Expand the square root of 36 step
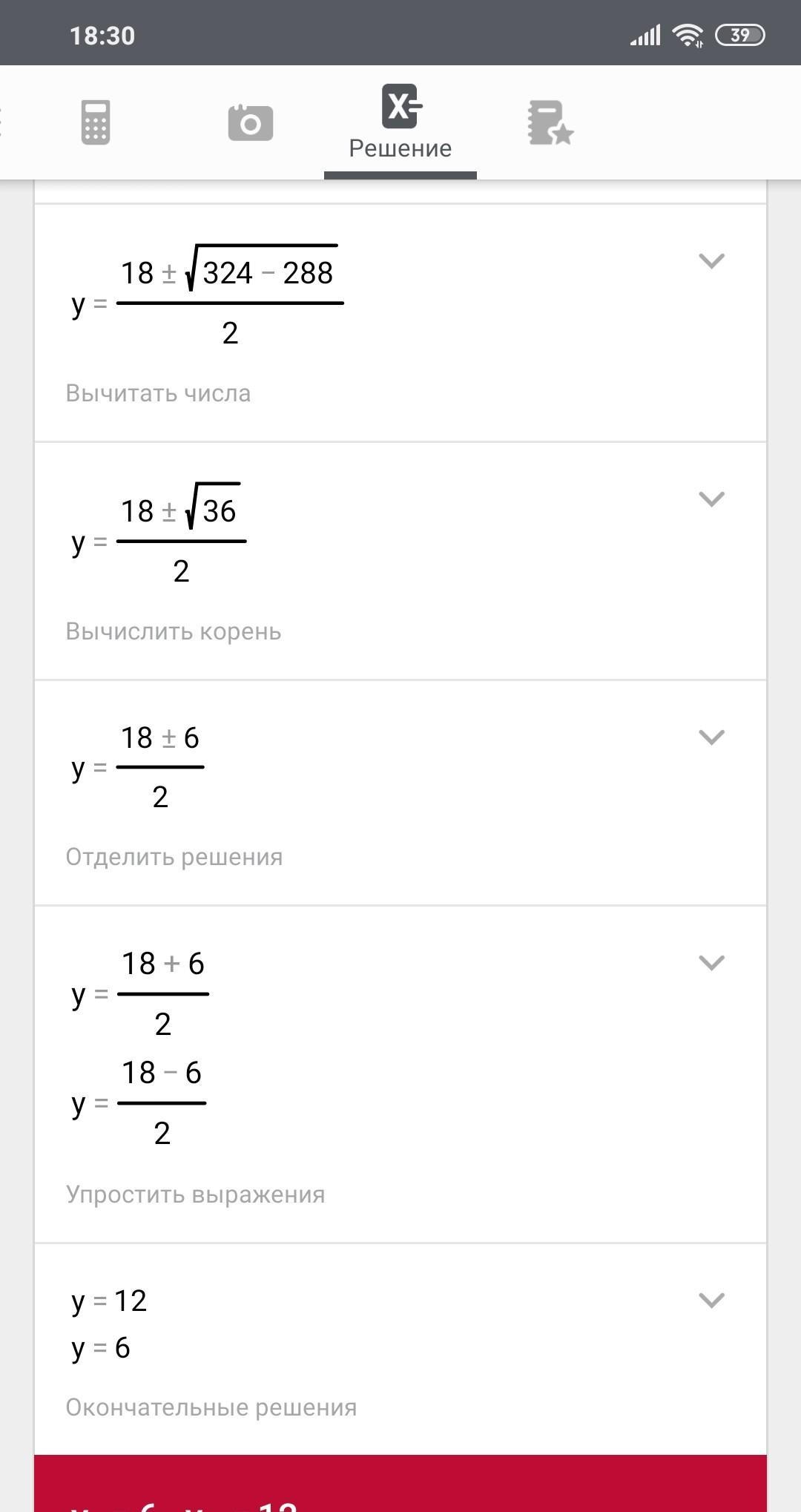The width and height of the screenshot is (801, 1512). pyautogui.click(x=711, y=499)
